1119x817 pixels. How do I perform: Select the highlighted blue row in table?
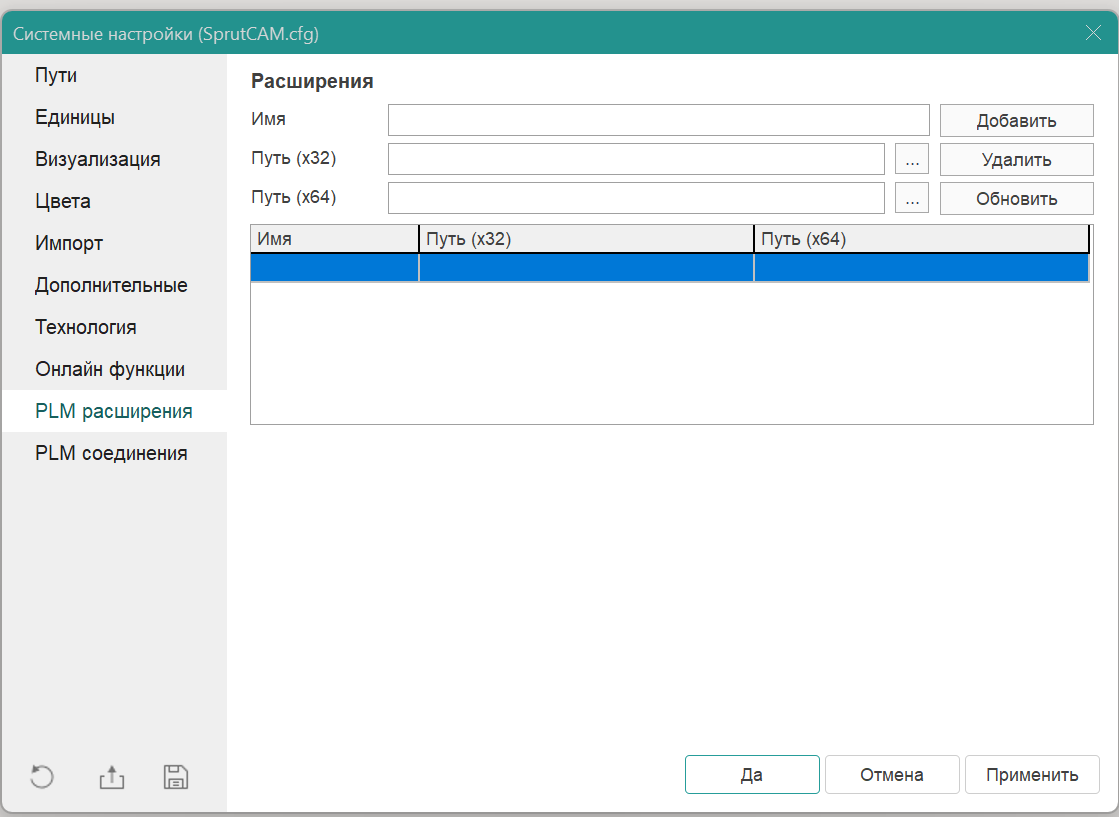(x=668, y=268)
